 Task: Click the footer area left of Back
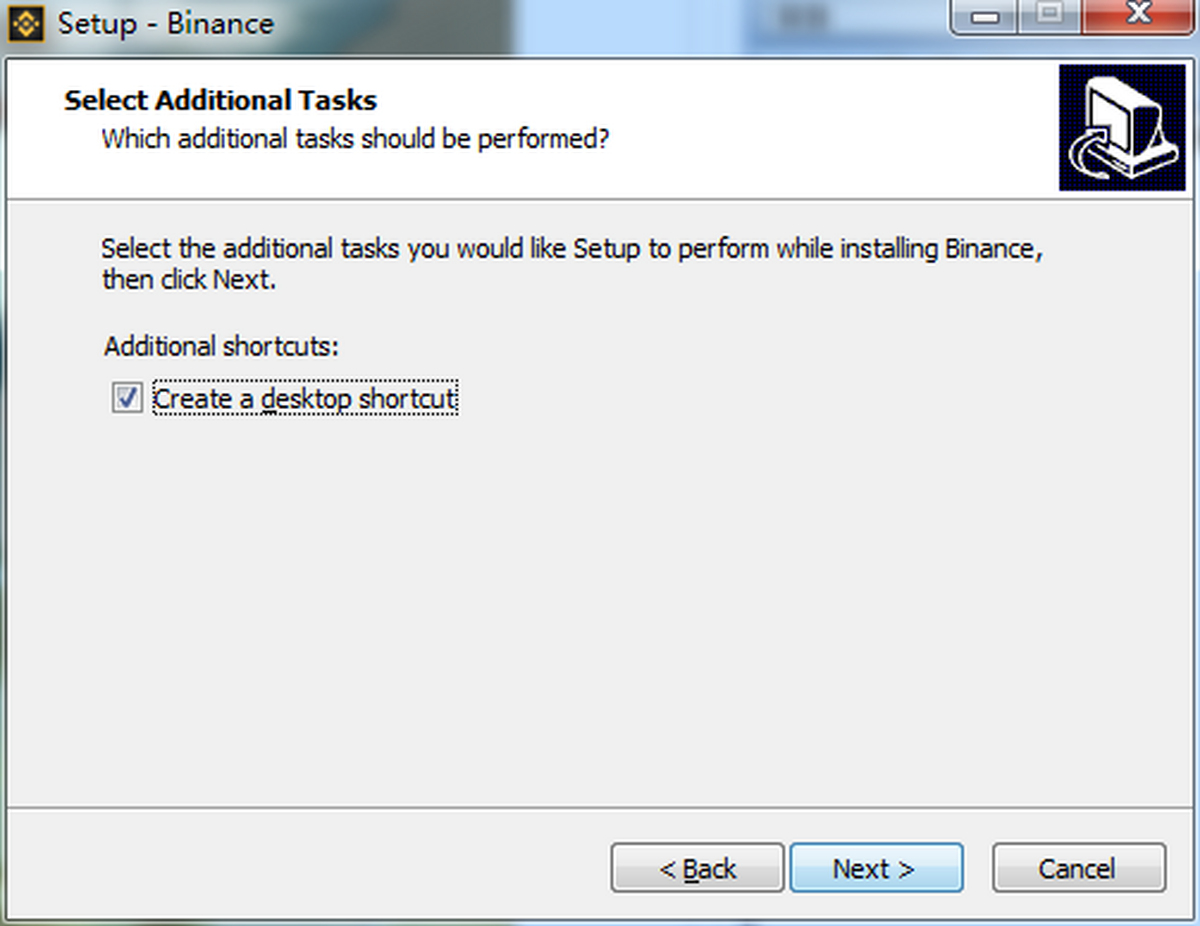(305, 868)
